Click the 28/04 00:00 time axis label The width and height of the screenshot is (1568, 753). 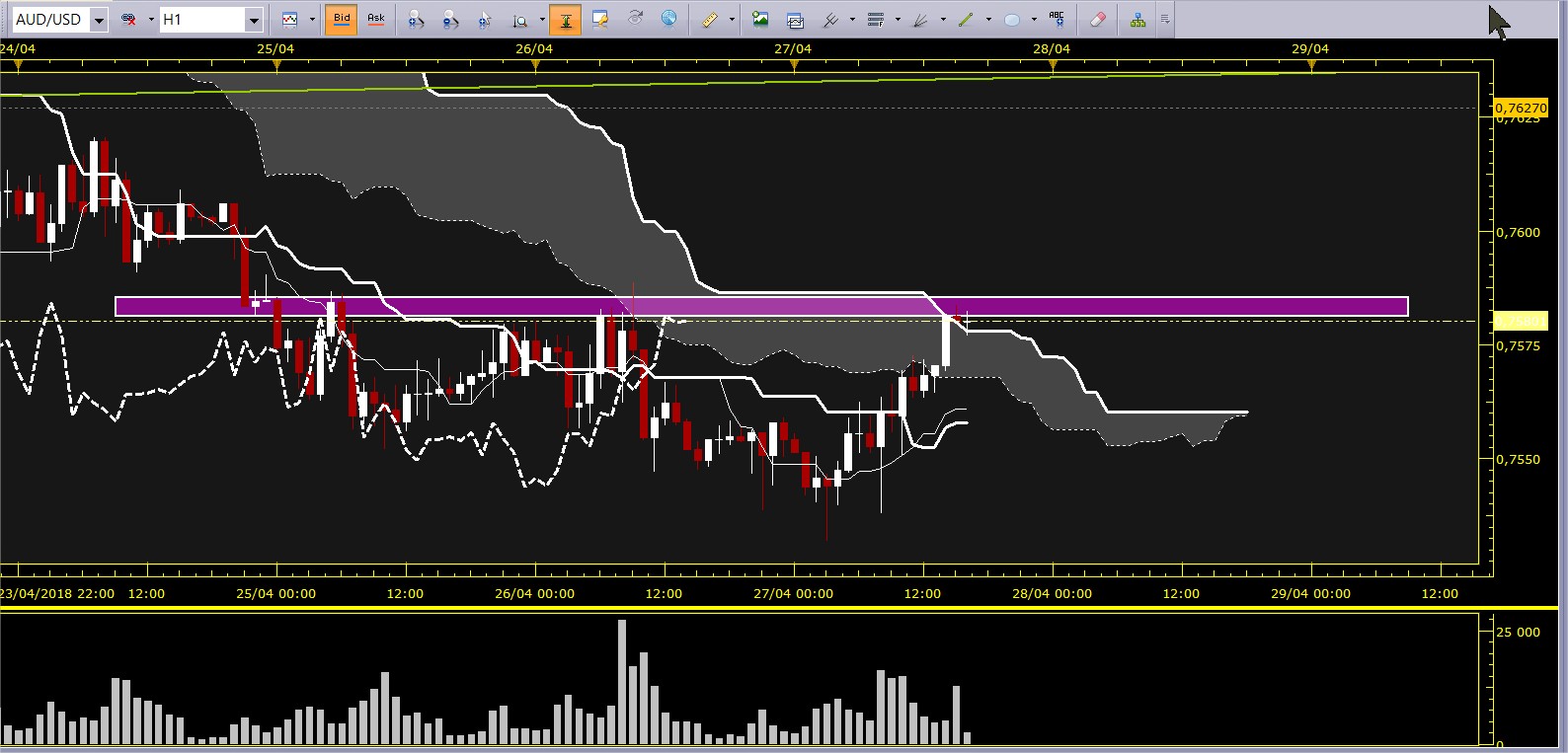click(x=1052, y=593)
